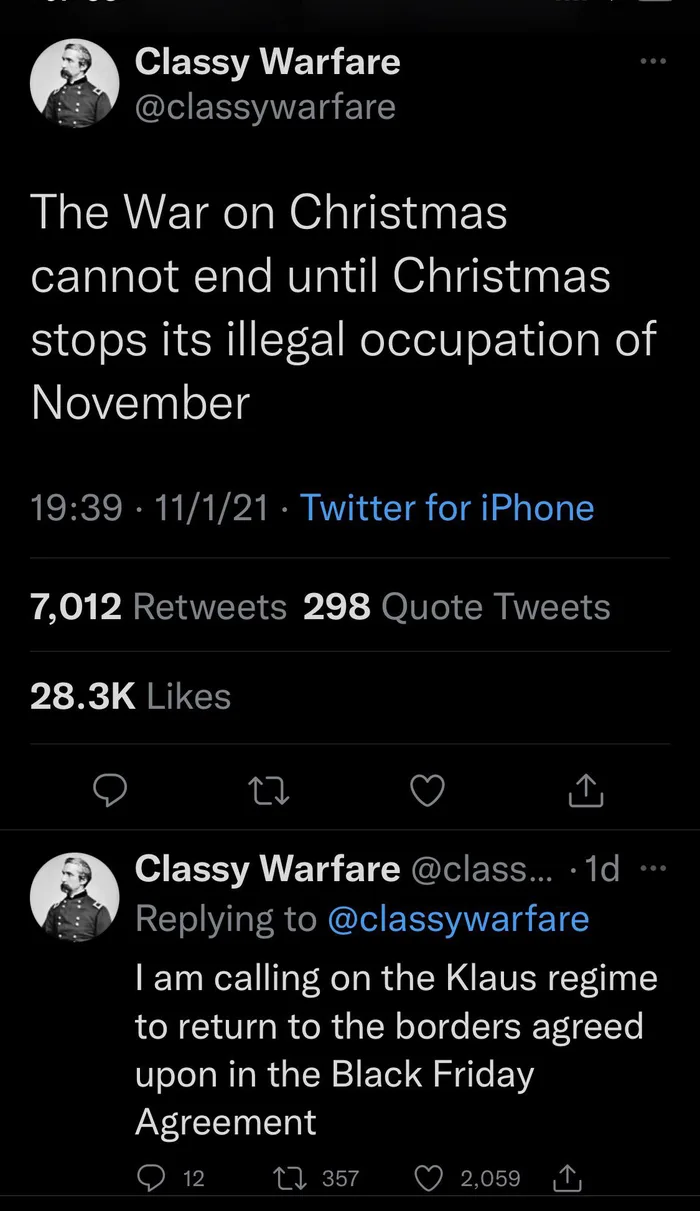The width and height of the screenshot is (700, 1211).
Task: Show the 28.3K Likes list
Action: [x=130, y=696]
